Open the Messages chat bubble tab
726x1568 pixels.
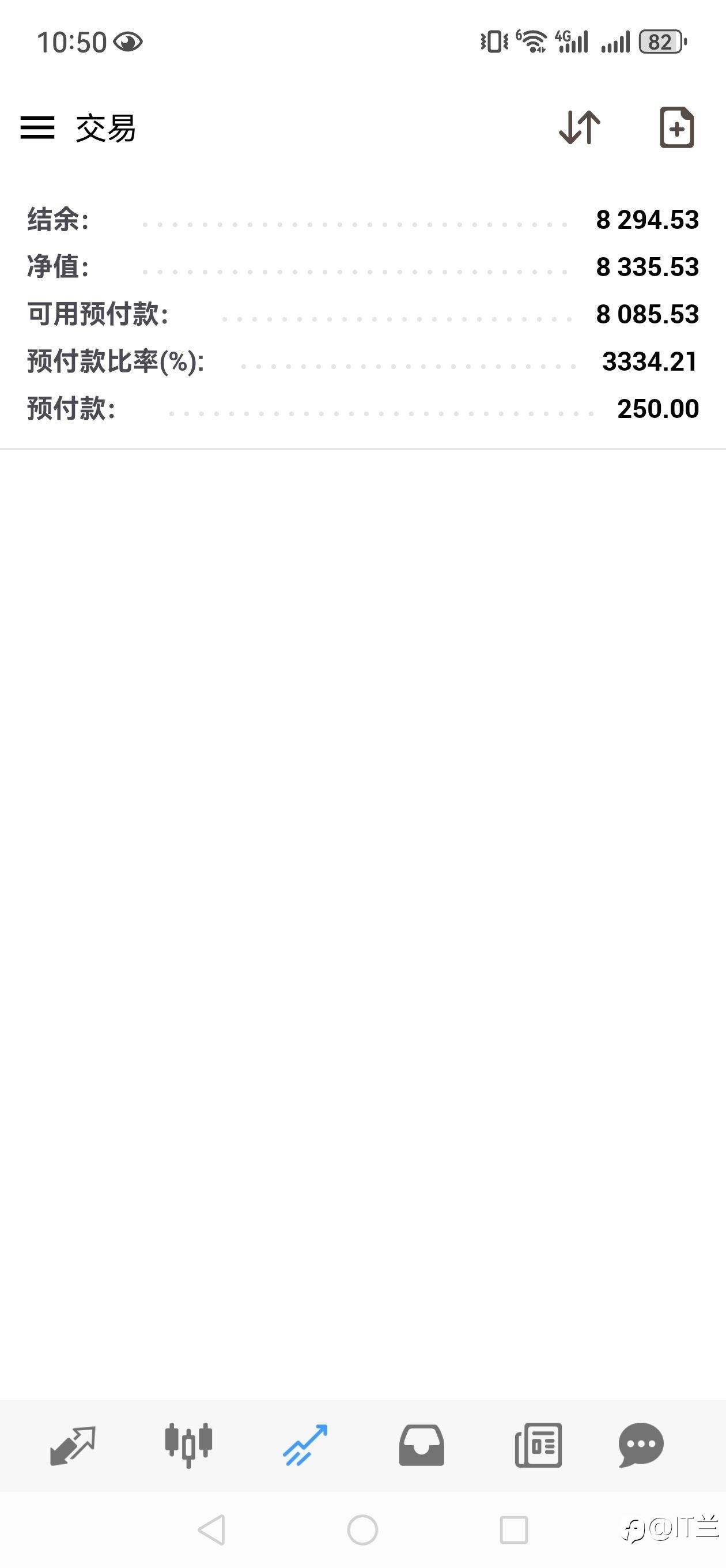(x=641, y=1445)
